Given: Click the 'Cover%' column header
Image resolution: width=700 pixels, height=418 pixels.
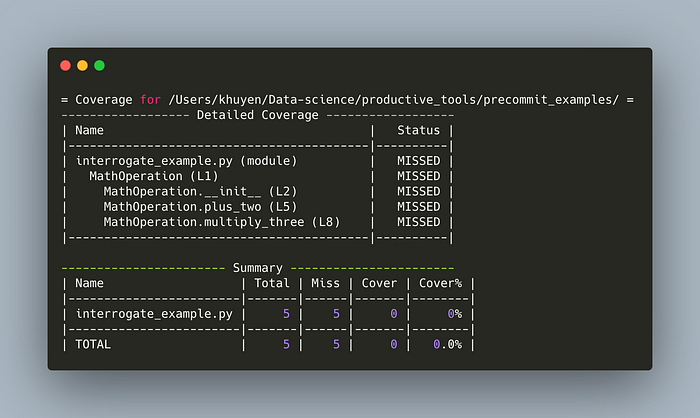Looking at the screenshot, I should coord(440,283).
